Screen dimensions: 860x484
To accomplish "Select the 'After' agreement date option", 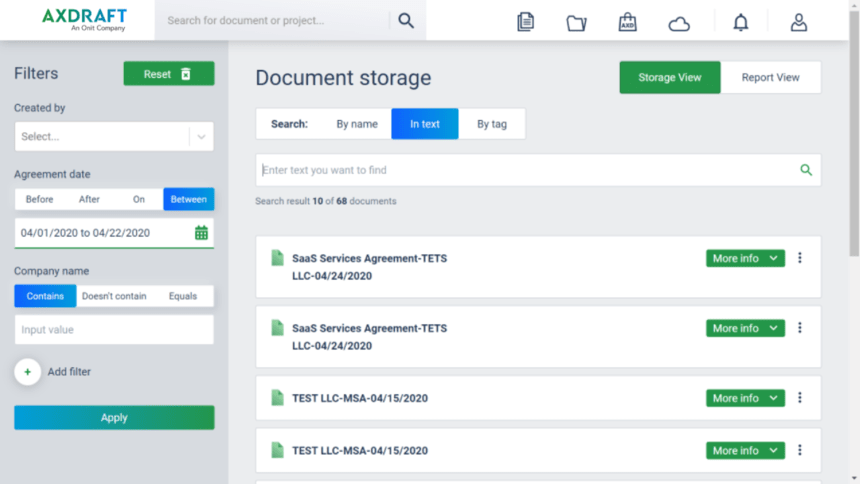I will click(89, 199).
